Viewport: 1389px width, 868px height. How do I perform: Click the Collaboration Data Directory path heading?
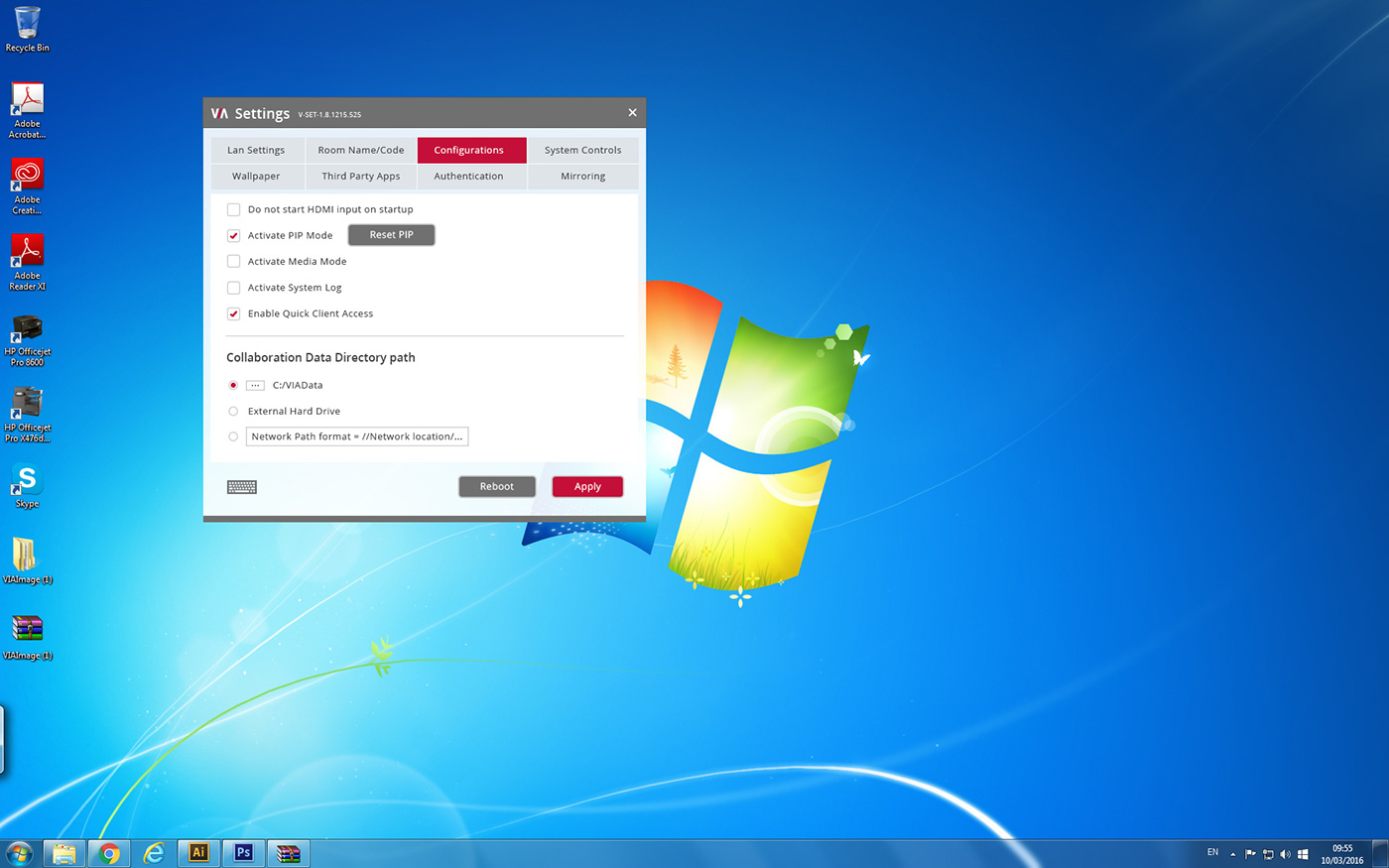[x=320, y=358]
